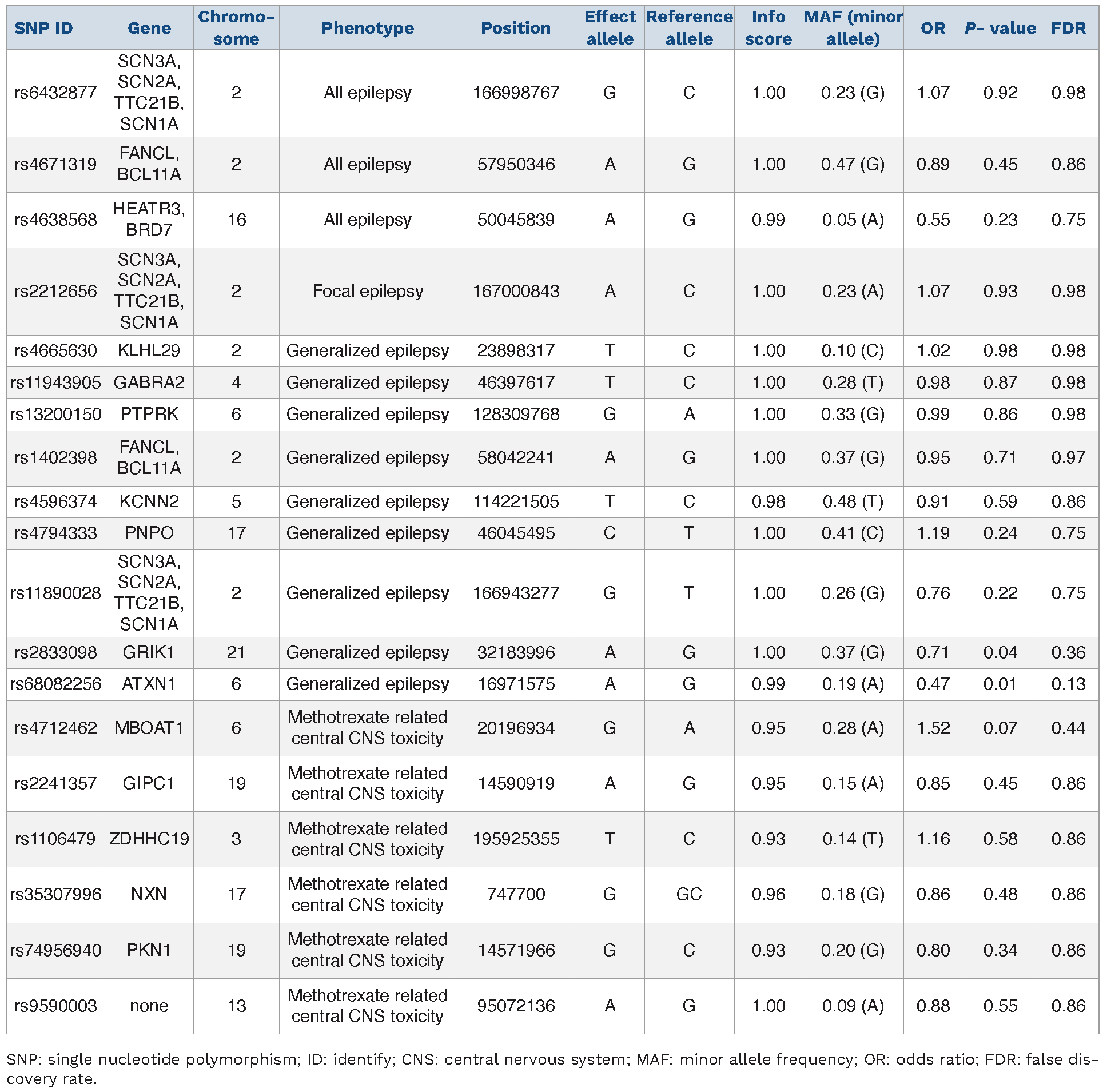Click the GABRA2 gene cell
Screen dimensions: 1103x1092
coord(149,382)
